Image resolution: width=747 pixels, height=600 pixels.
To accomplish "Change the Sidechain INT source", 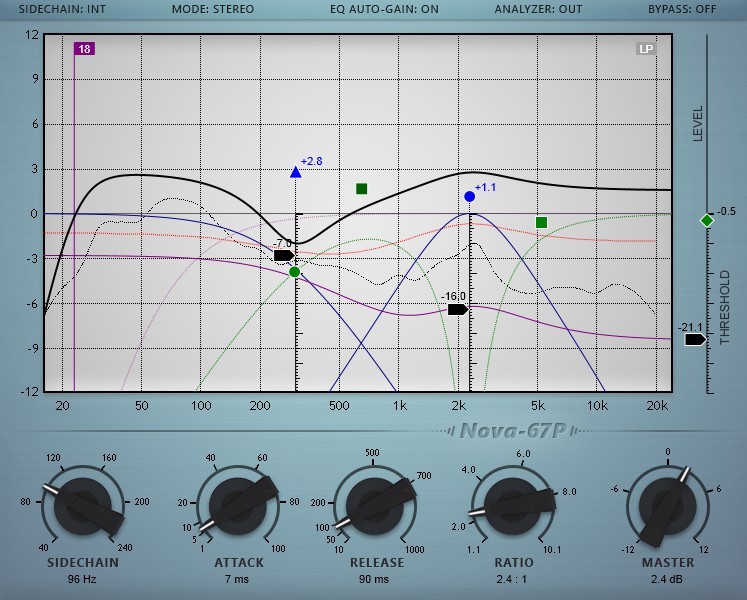I will coord(62,9).
